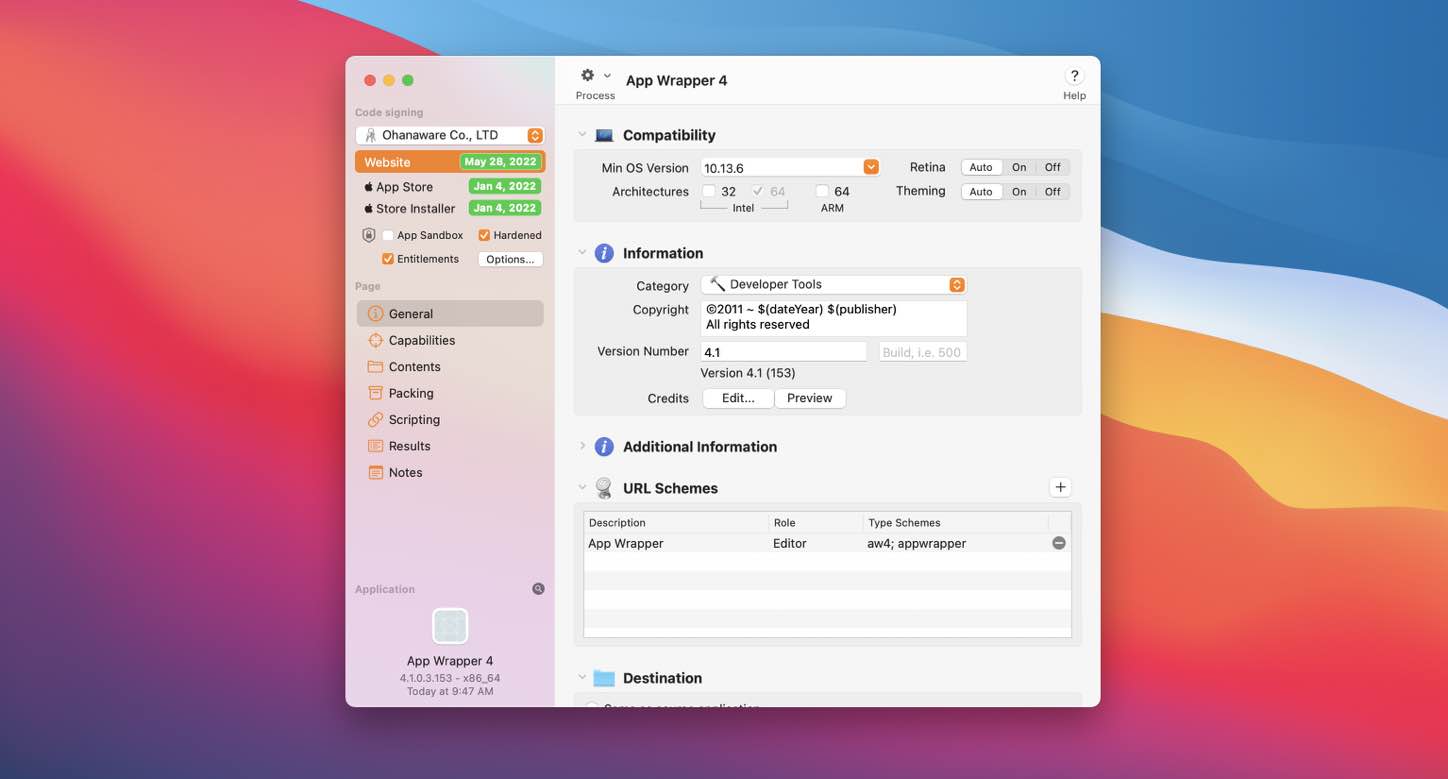Open the Category dropdown
The width and height of the screenshot is (1448, 779).
pyautogui.click(x=834, y=285)
